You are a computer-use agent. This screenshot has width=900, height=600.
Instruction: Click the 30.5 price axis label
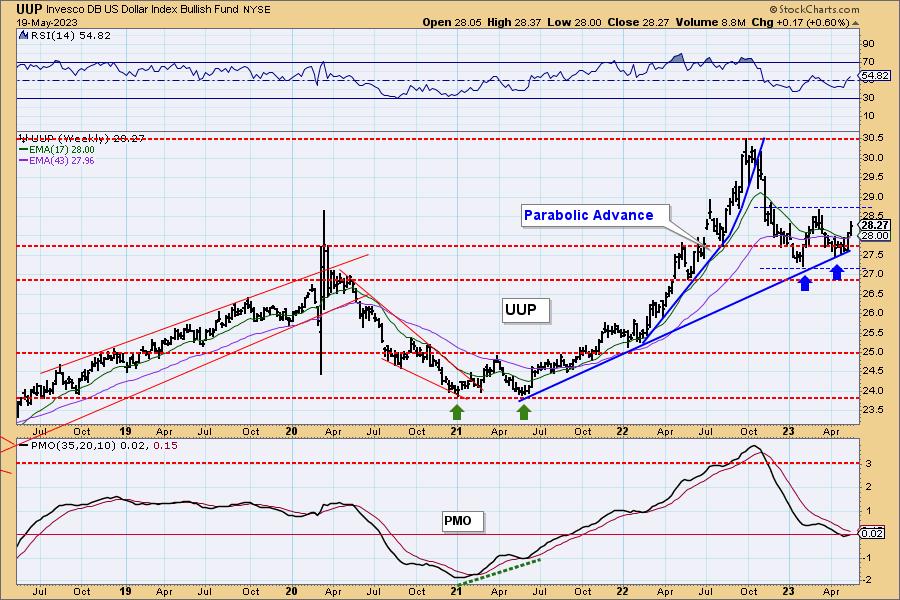(x=872, y=138)
